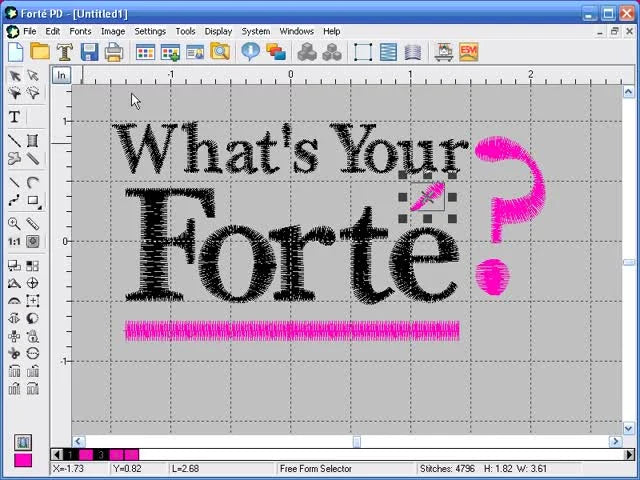This screenshot has width=640, height=480.
Task: Click vertical scrollbar down arrow
Action: pos(628,428)
